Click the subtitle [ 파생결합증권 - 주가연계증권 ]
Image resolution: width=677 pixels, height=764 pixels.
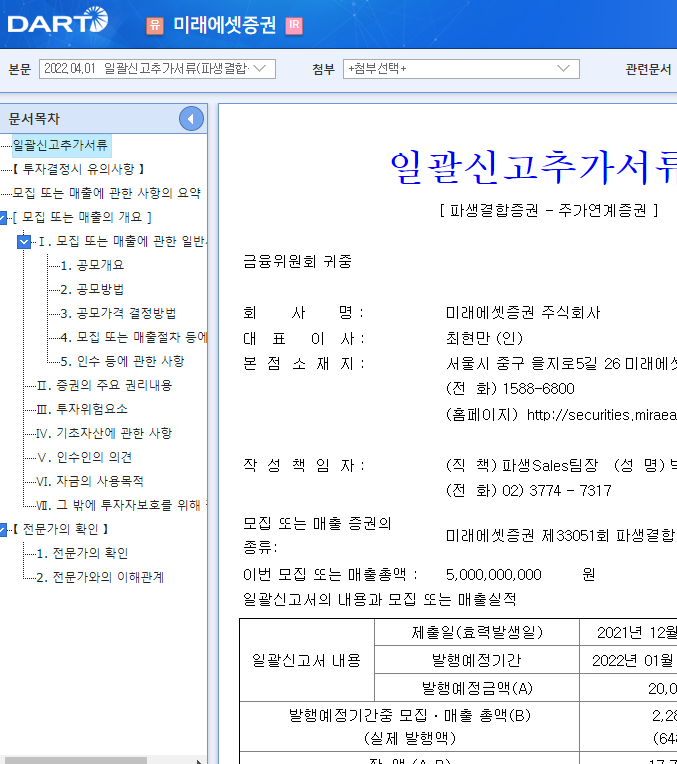tap(549, 210)
